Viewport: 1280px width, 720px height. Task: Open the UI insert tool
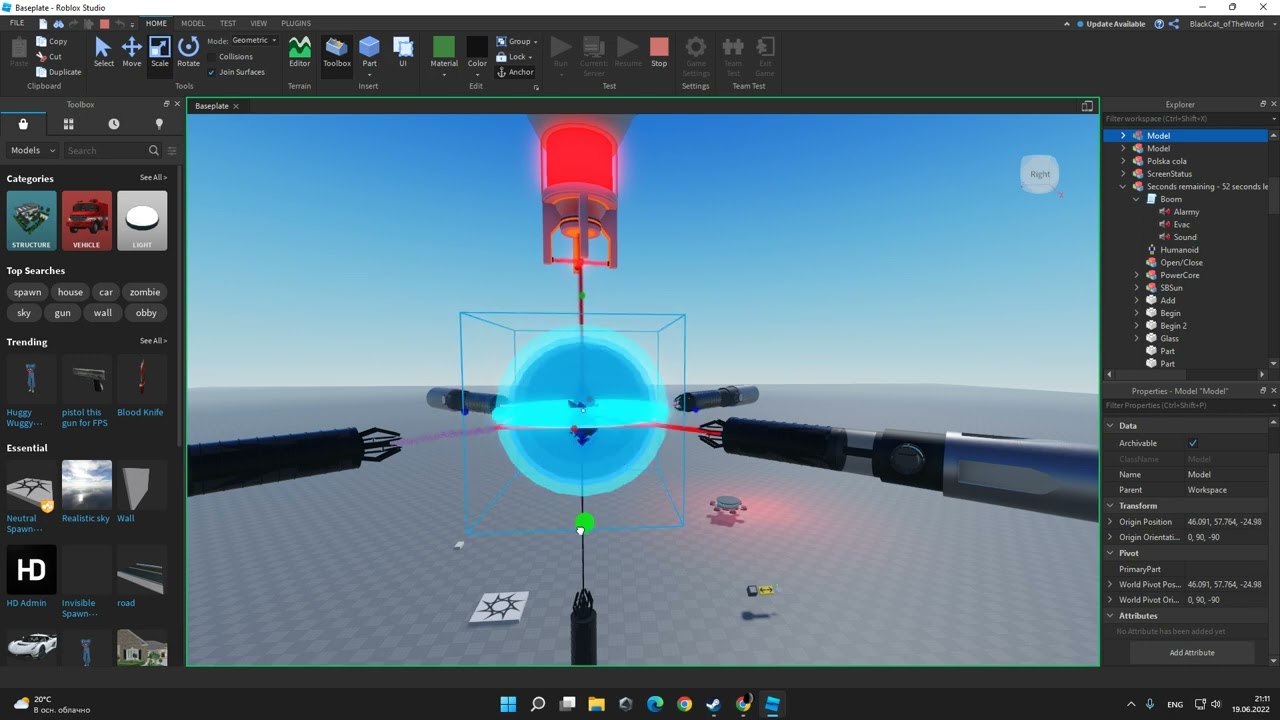point(403,52)
